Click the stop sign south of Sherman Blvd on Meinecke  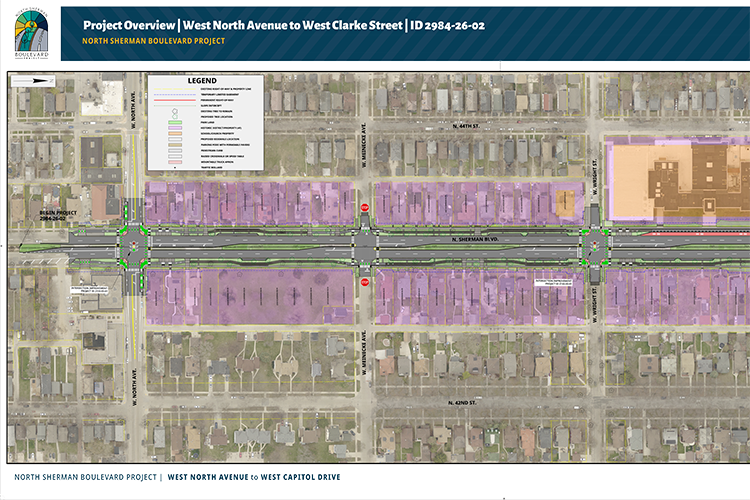tap(365, 282)
